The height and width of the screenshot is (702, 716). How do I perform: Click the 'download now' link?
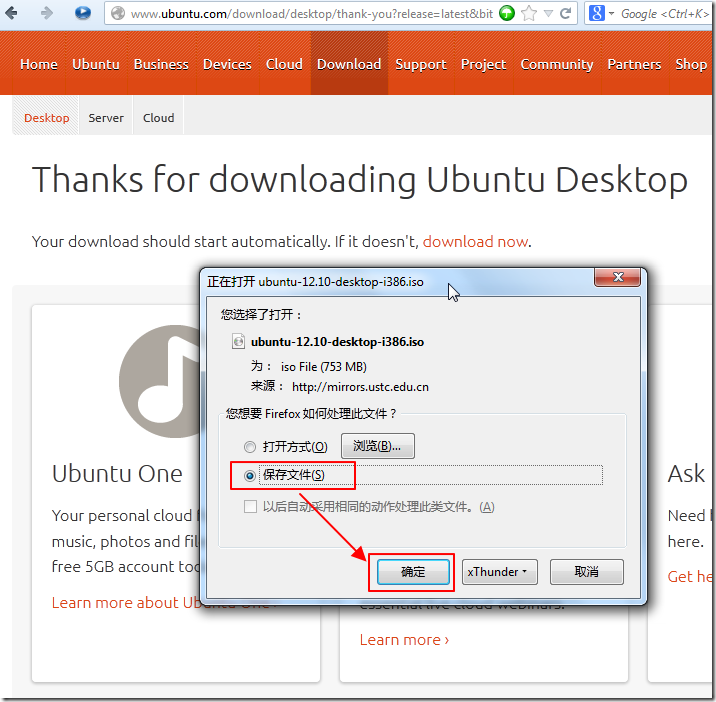click(x=475, y=241)
